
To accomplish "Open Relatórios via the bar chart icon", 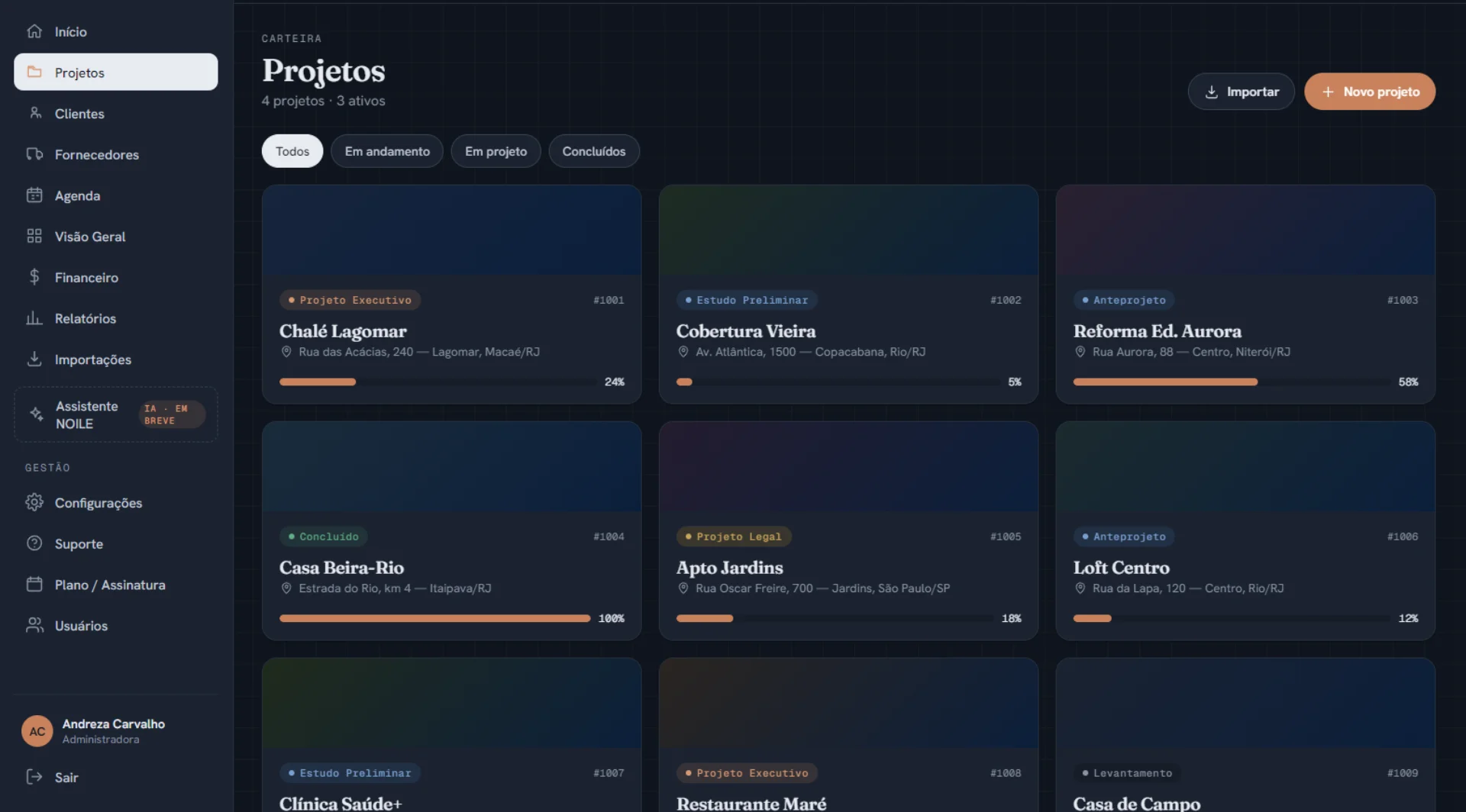I will click(x=34, y=318).
